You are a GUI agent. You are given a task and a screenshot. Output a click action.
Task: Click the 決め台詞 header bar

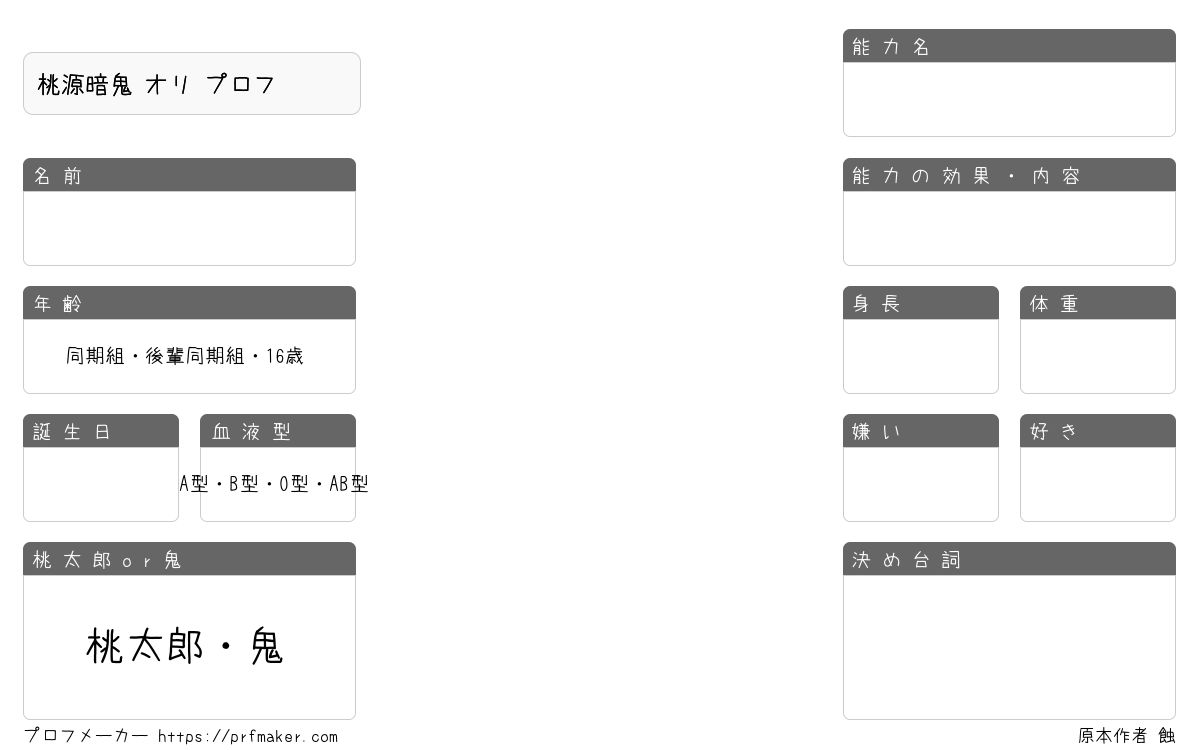tap(1009, 559)
